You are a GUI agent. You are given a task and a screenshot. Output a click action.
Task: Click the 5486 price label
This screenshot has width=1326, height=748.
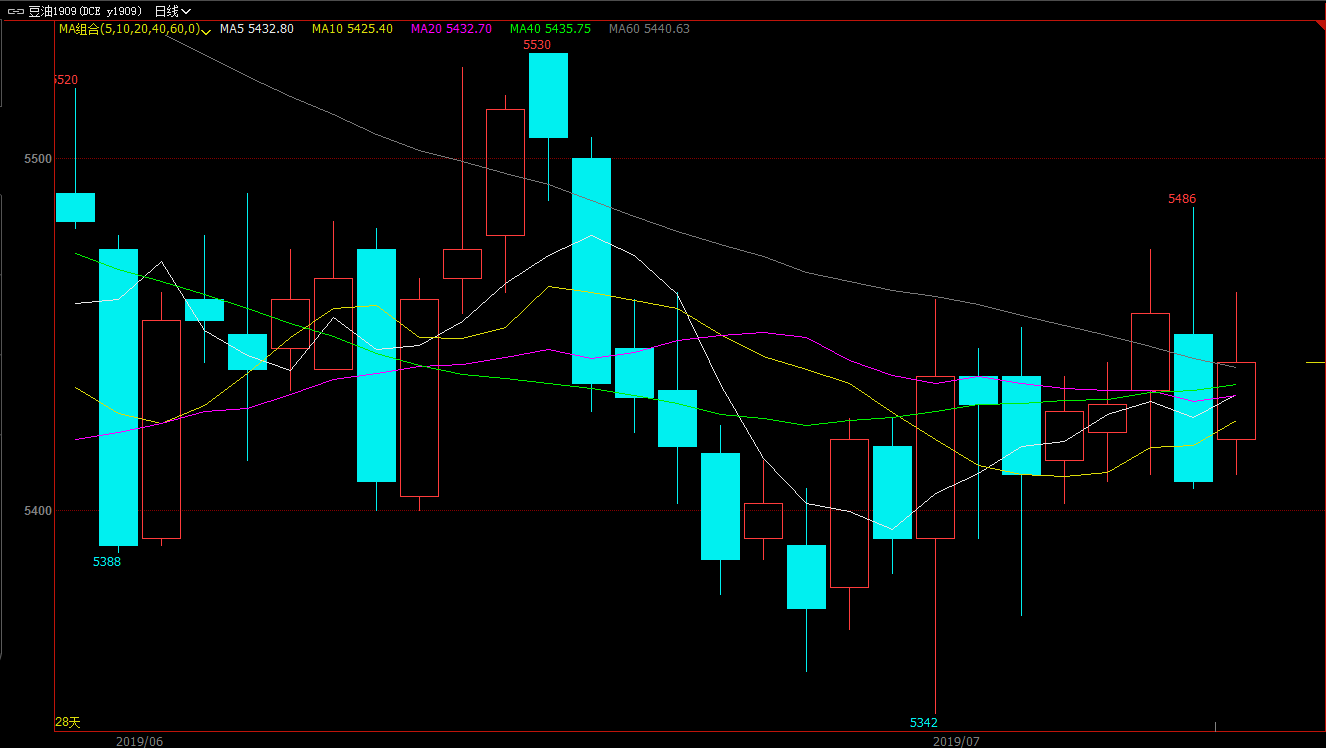pyautogui.click(x=1182, y=199)
